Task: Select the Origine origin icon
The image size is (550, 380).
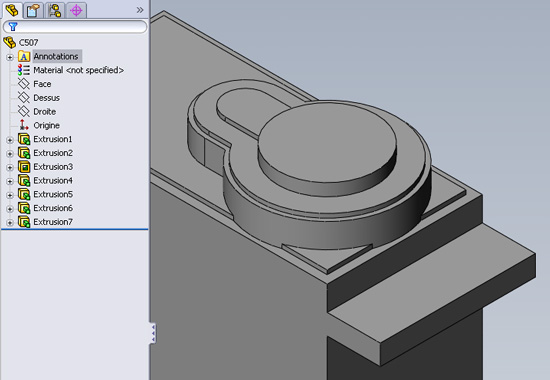Action: coord(24,125)
